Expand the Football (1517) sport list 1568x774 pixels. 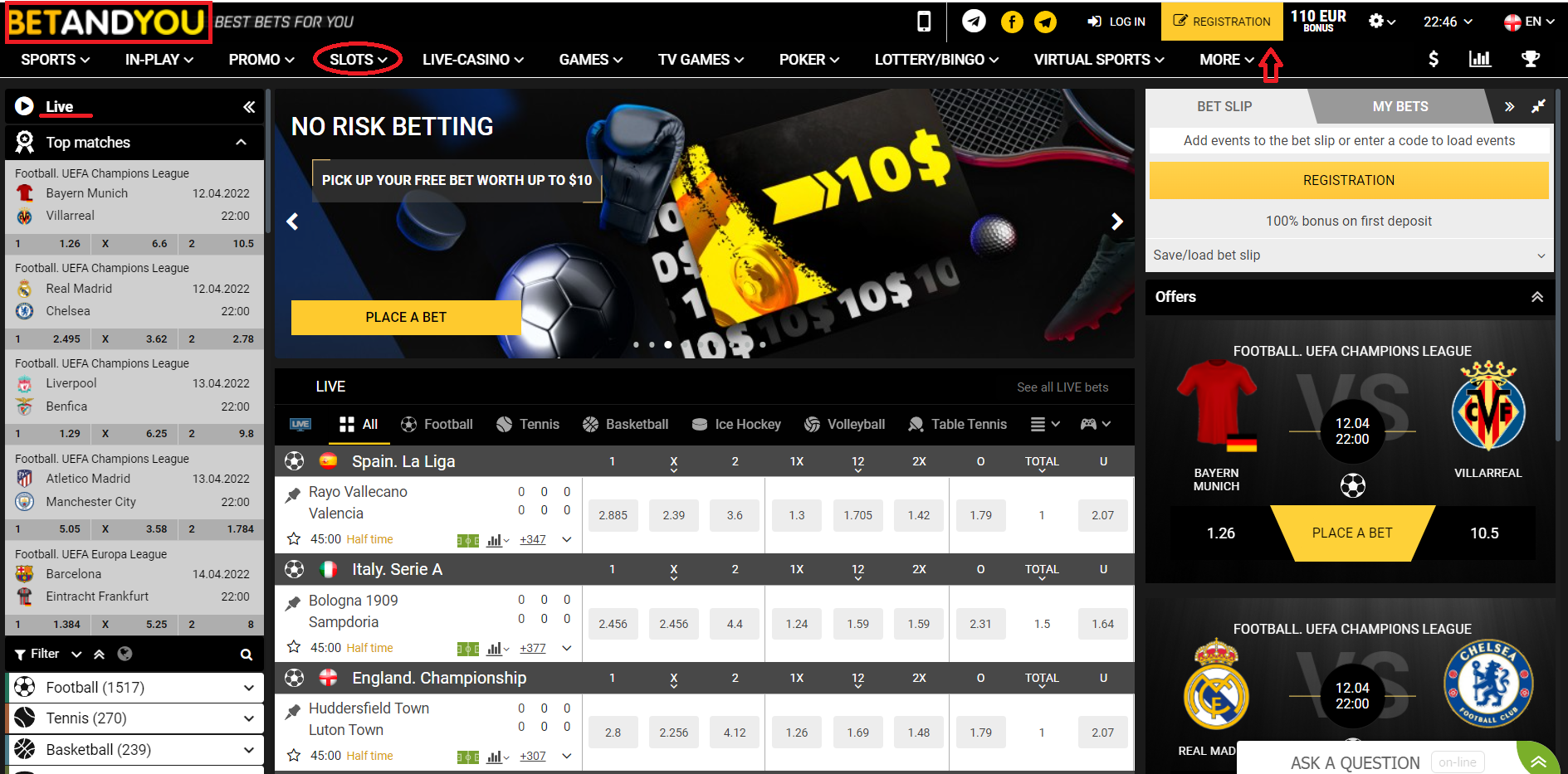248,688
